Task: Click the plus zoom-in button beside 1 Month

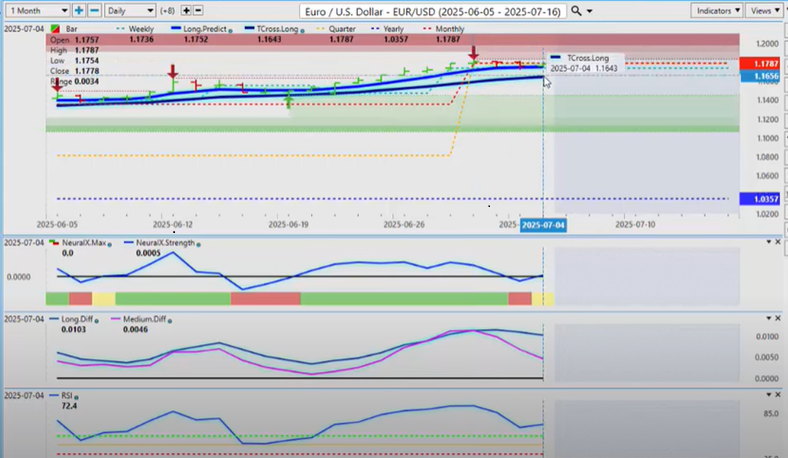Action: point(78,11)
